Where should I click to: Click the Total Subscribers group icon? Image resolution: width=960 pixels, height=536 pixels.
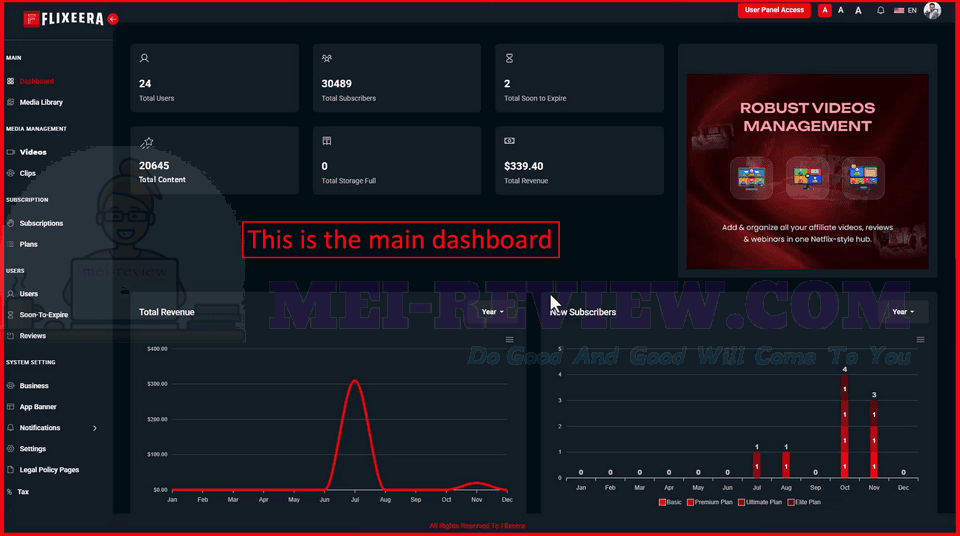(327, 58)
